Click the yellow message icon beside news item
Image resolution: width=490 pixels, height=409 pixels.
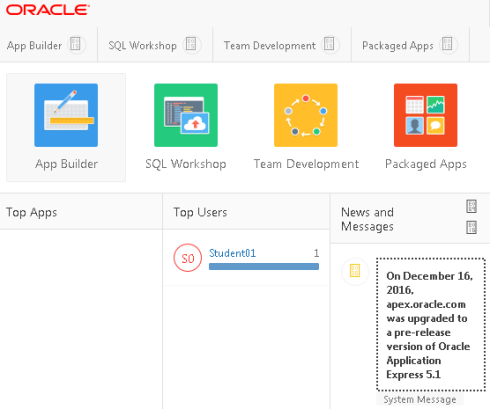click(x=355, y=271)
